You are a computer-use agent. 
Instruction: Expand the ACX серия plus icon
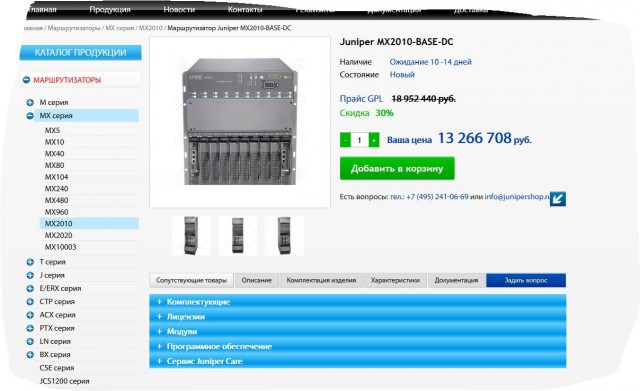click(30, 315)
